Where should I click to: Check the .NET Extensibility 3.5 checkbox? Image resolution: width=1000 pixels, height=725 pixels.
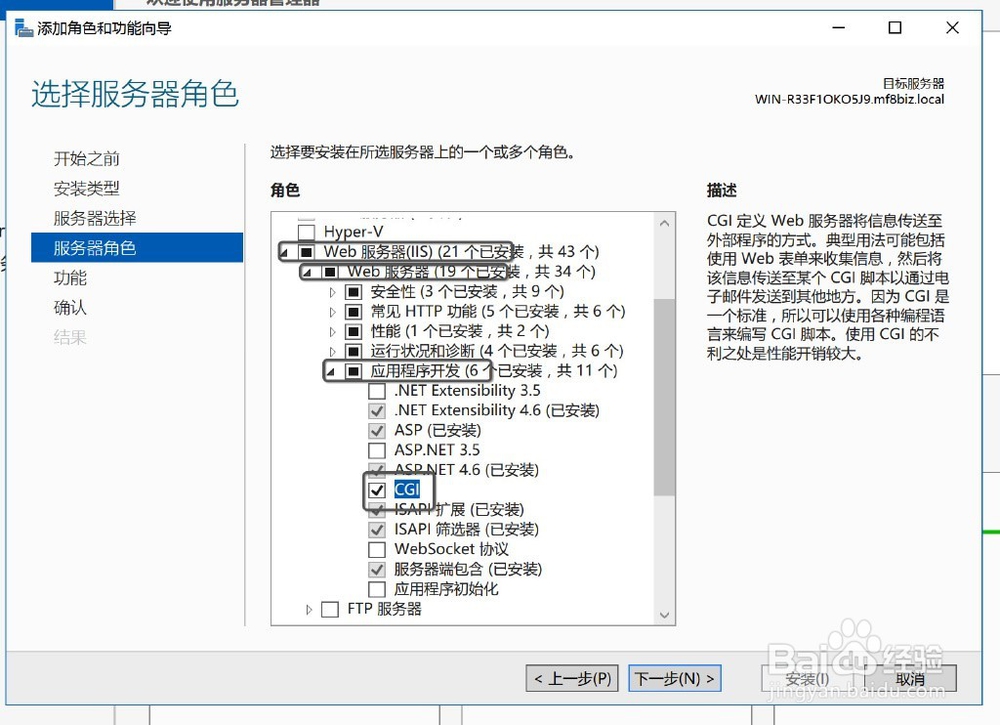tap(376, 391)
